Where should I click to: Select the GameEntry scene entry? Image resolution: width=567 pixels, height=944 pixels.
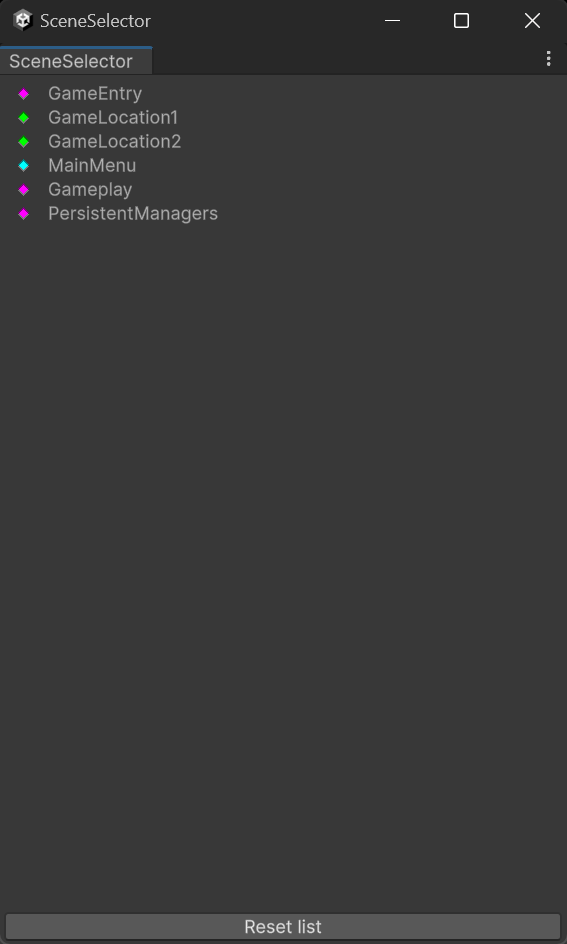click(x=95, y=93)
